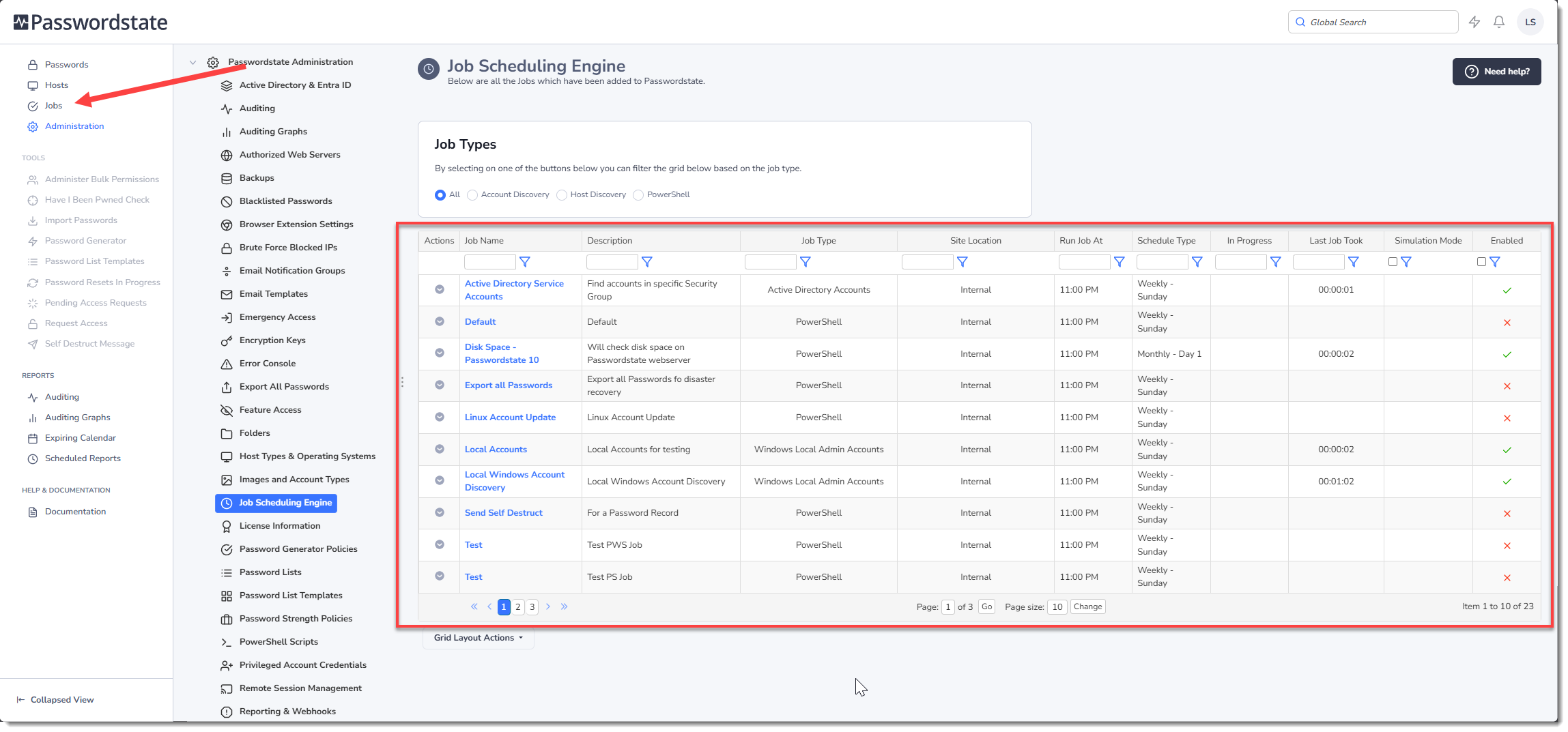This screenshot has width=1568, height=732.
Task: Open the Grid Layout Actions dropdown
Action: tap(479, 638)
